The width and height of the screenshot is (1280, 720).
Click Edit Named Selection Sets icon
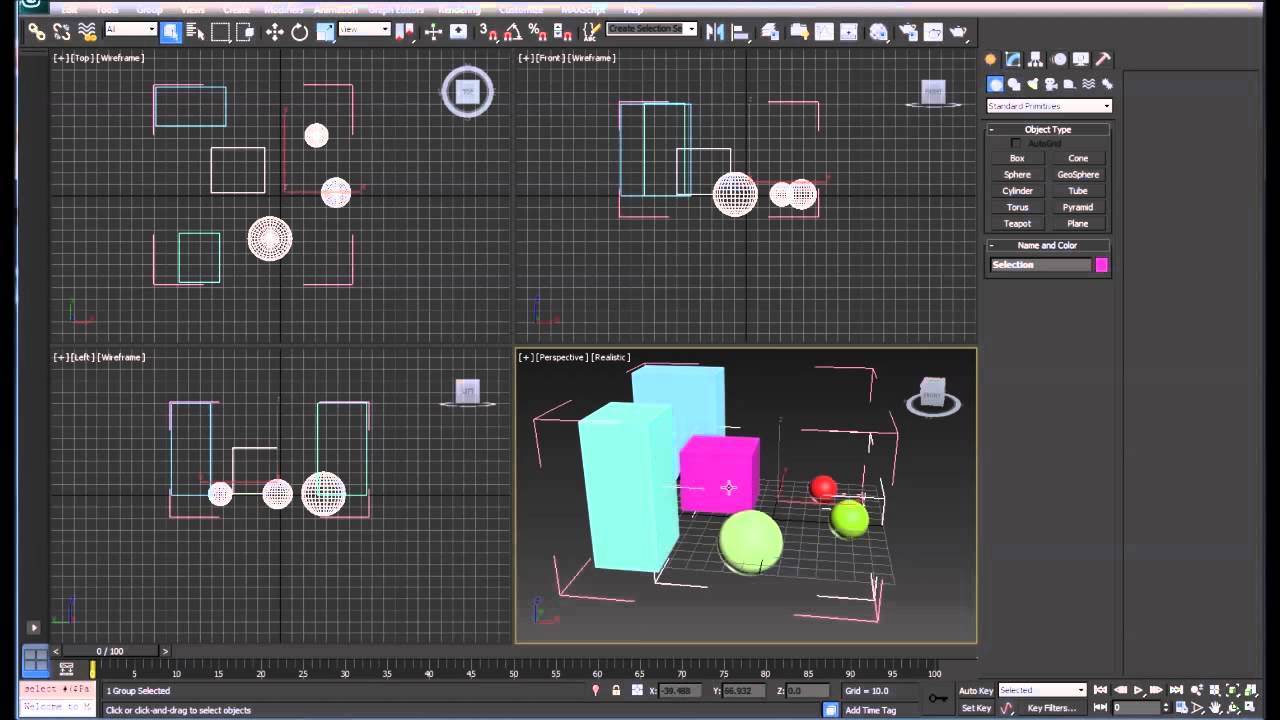tap(591, 32)
